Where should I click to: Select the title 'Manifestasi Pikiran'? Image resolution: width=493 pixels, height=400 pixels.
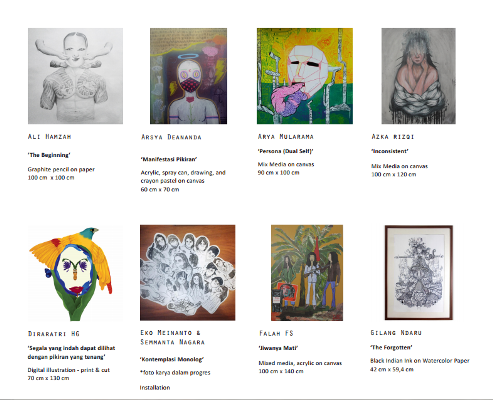pos(169,159)
